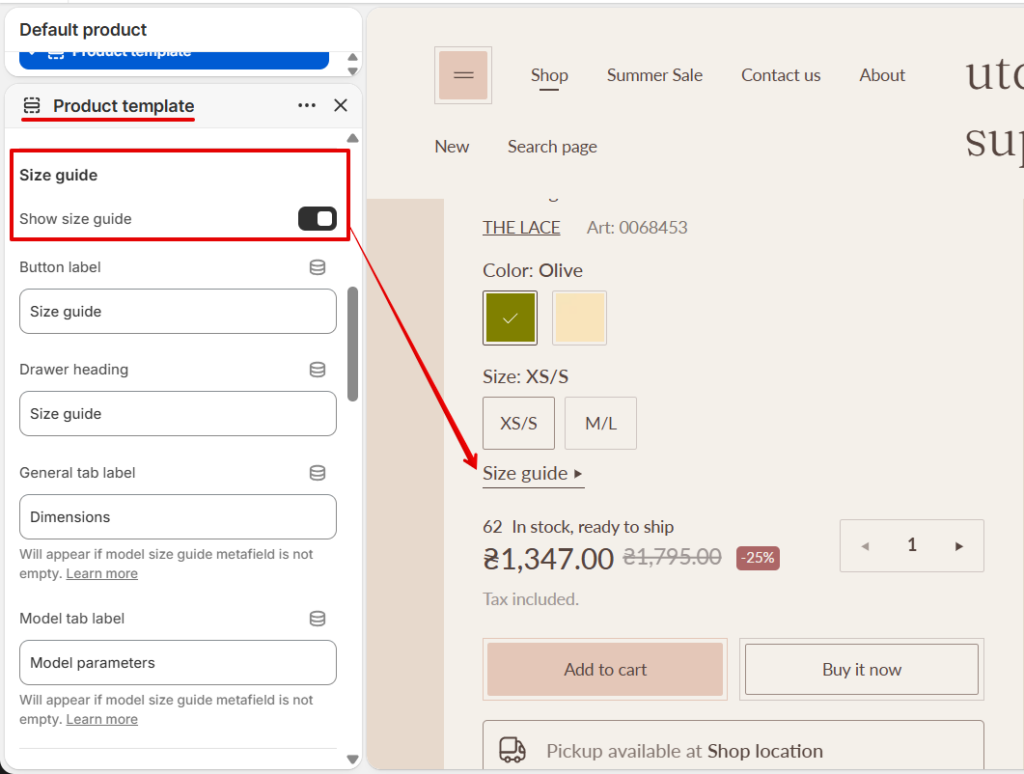
Task: Open the Summer Sale menu item
Action: 654,75
